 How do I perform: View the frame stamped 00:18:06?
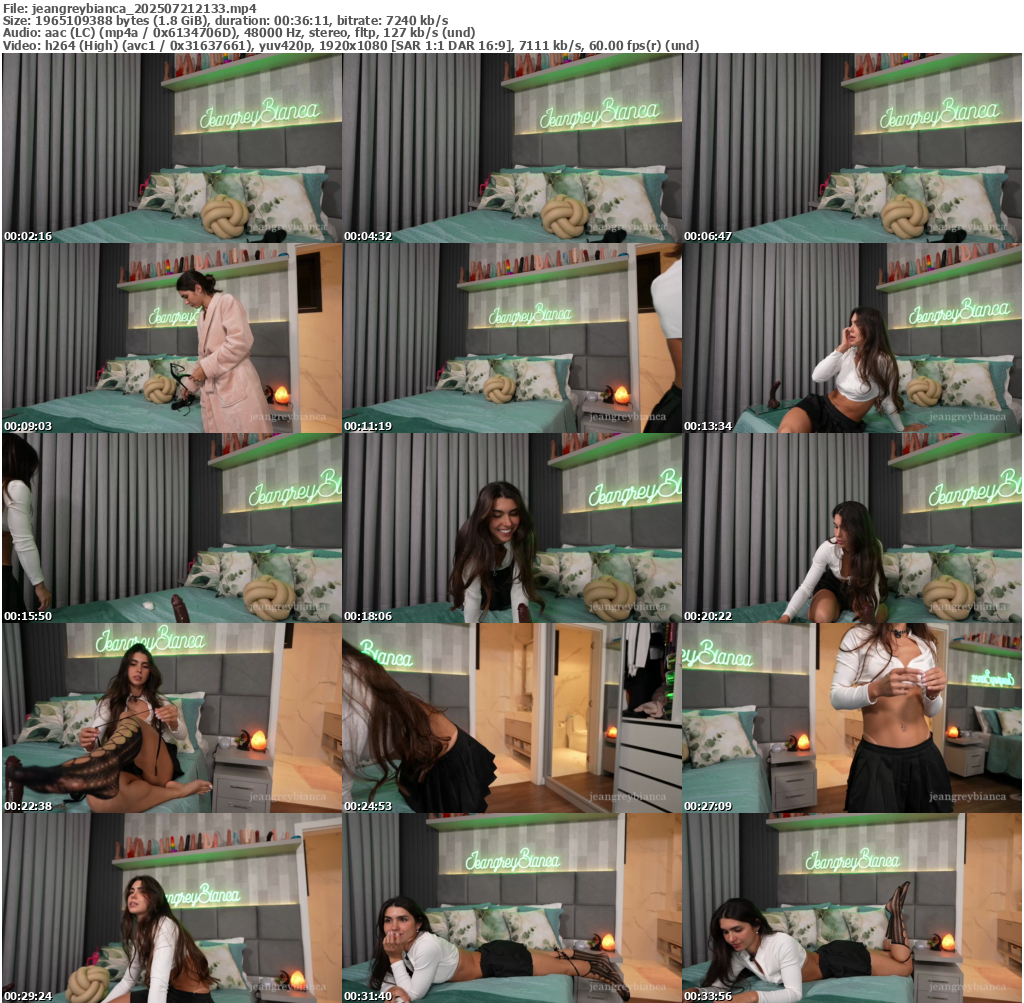point(512,528)
